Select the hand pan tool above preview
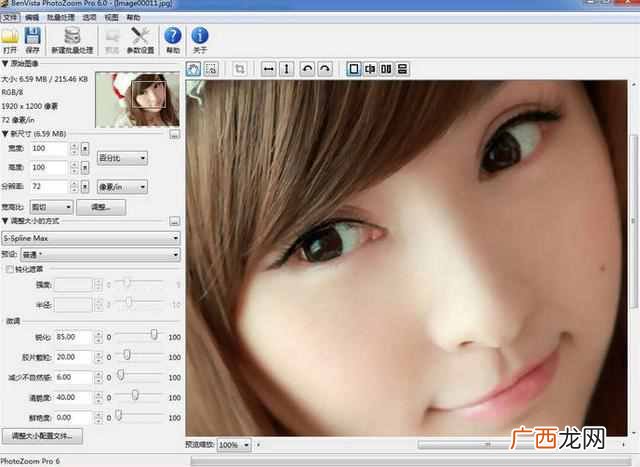Viewport: 640px width, 467px height. coord(193,69)
